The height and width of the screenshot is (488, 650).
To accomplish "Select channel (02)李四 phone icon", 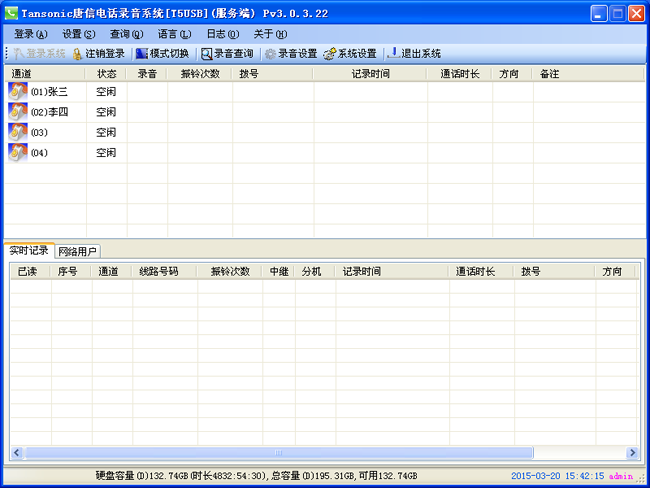I will coord(18,112).
